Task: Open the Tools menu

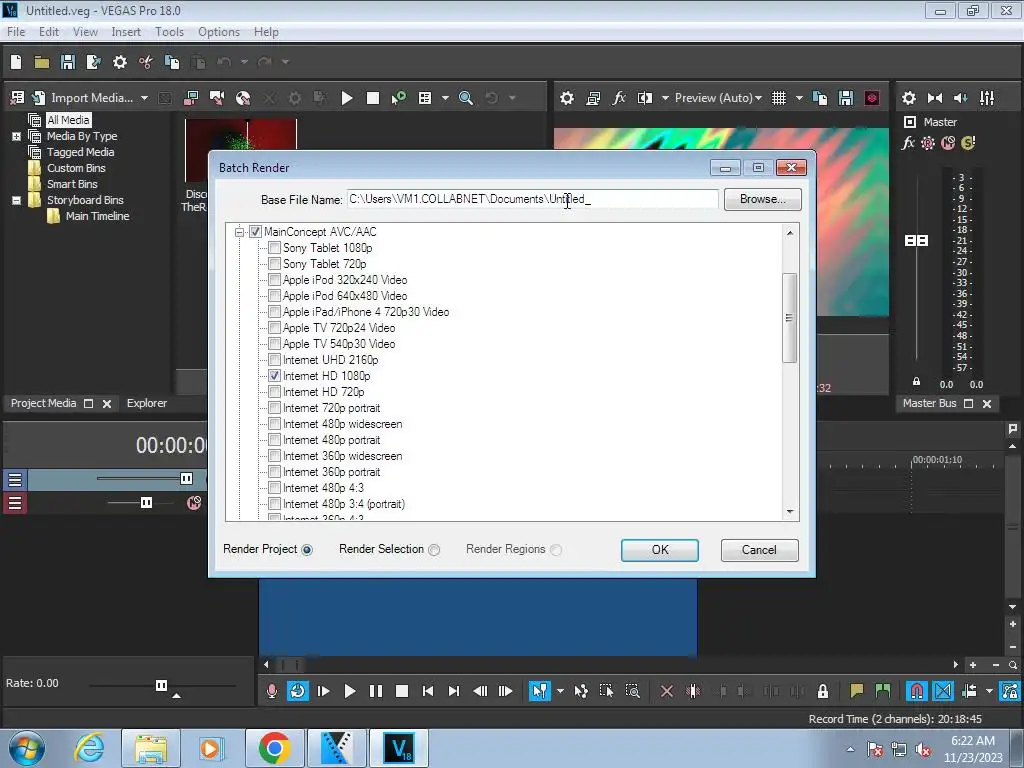Action: click(x=169, y=32)
